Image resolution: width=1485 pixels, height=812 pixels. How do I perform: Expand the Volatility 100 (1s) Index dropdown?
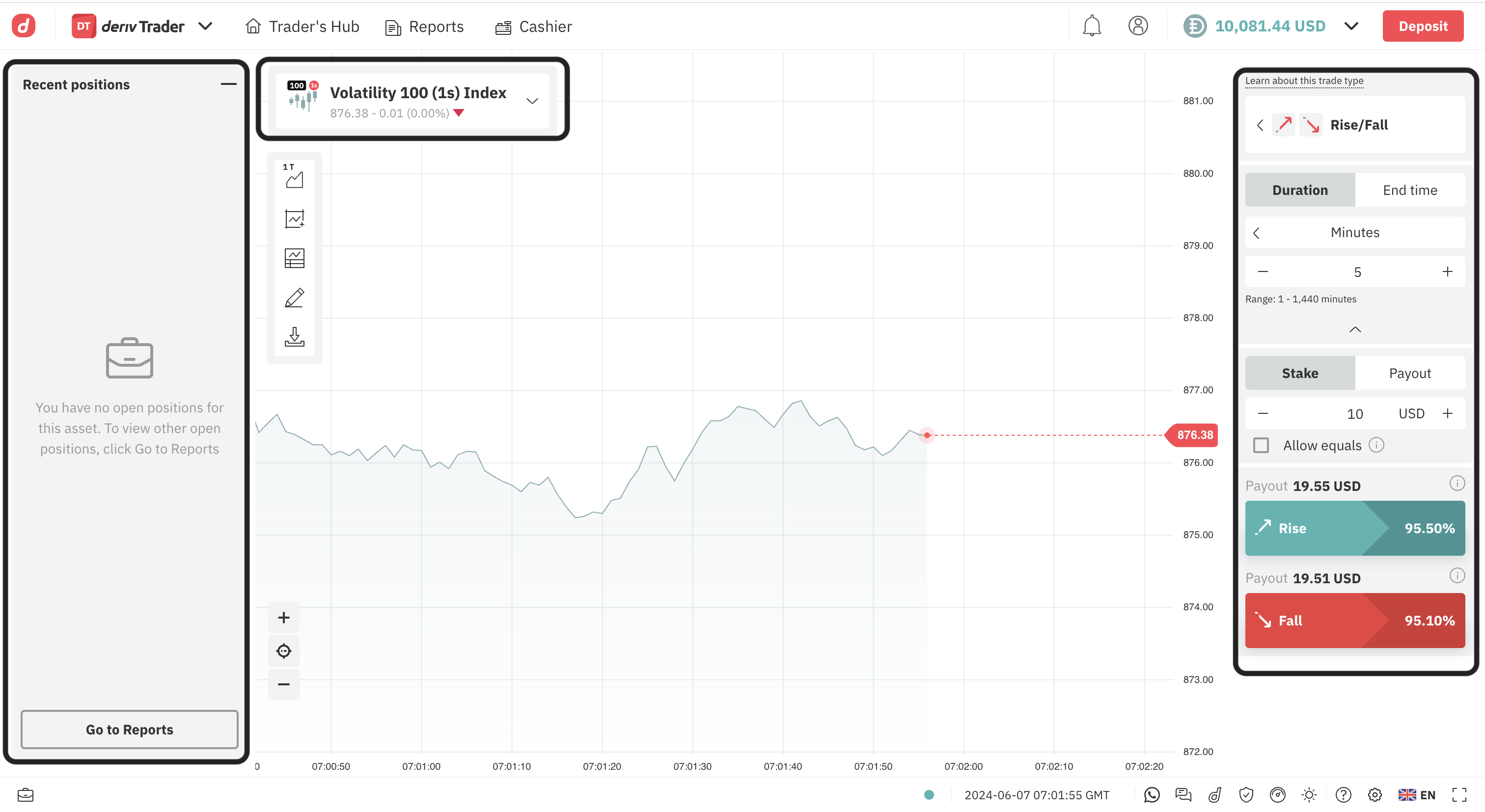[x=531, y=101]
